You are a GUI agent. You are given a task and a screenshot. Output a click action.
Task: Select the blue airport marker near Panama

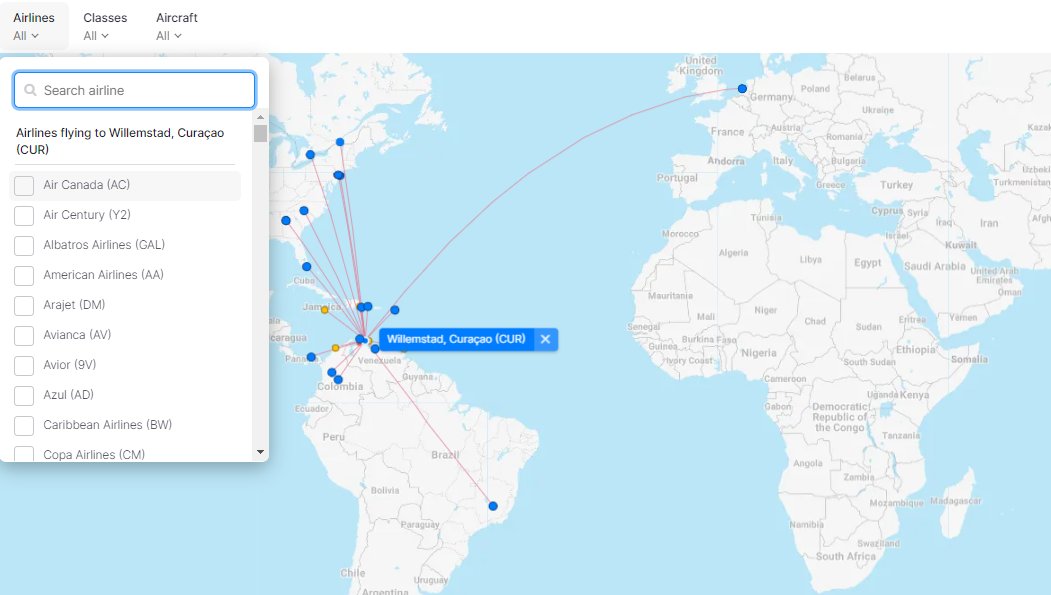click(x=311, y=357)
